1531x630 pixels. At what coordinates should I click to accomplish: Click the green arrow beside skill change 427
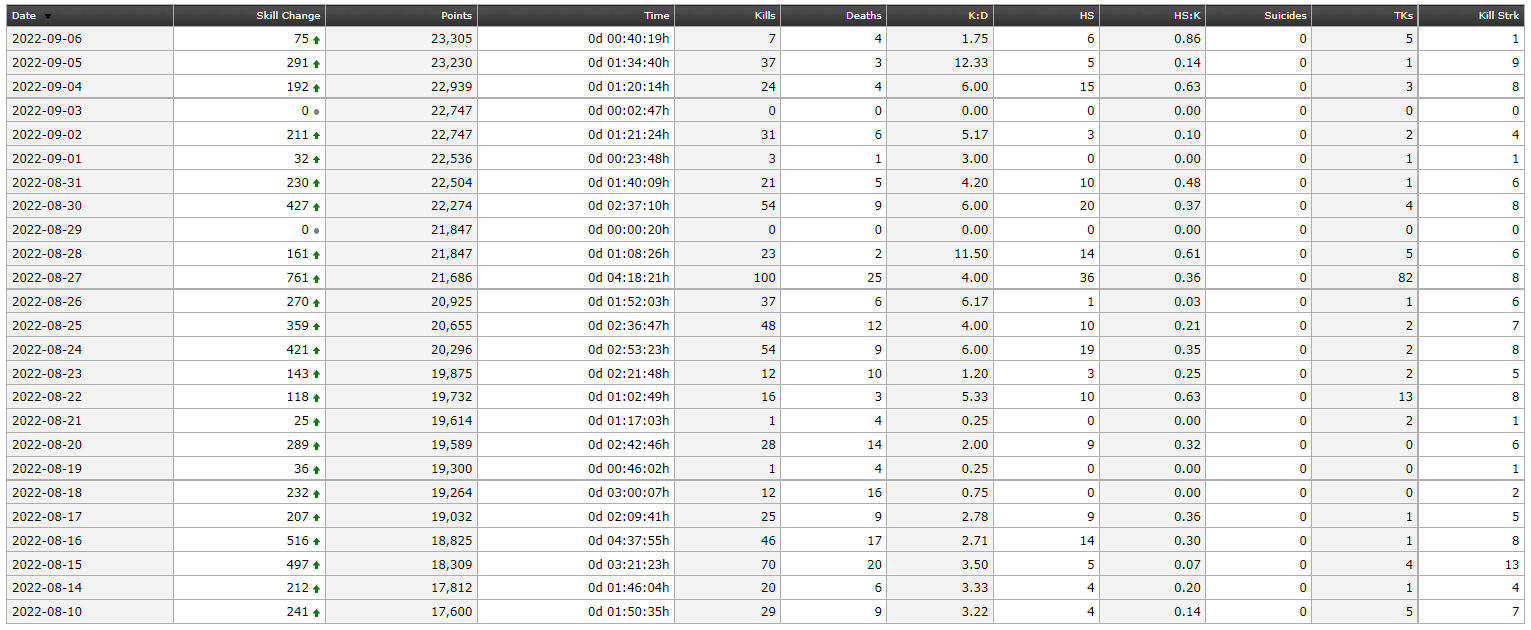point(317,207)
